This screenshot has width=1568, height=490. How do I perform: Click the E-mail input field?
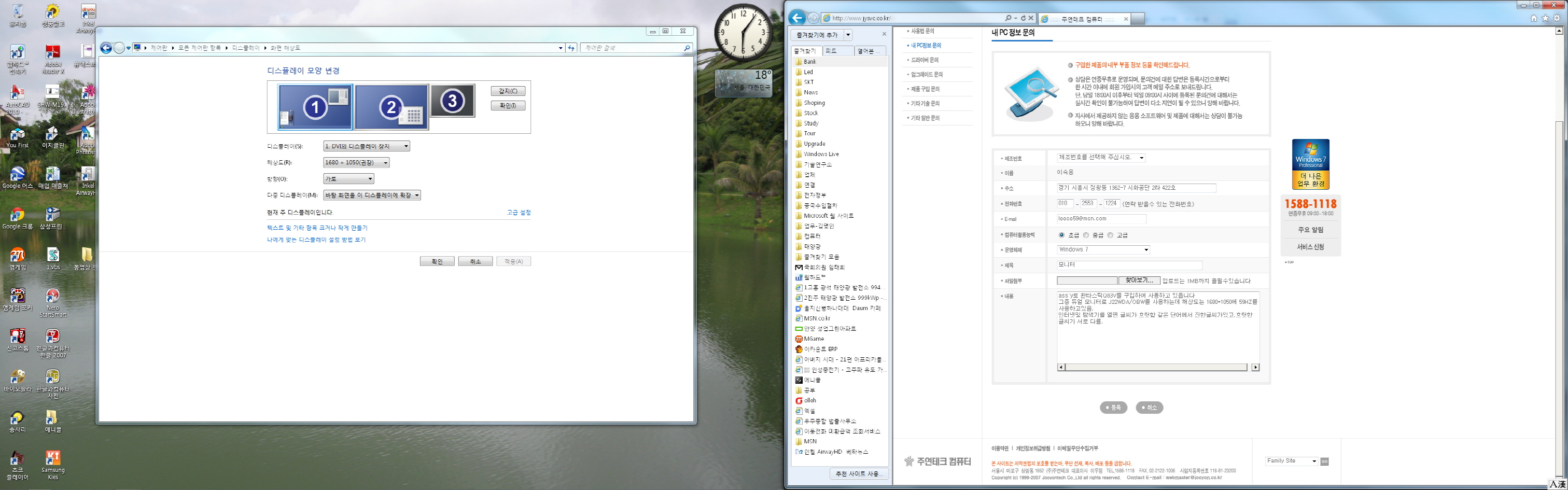[1101, 218]
